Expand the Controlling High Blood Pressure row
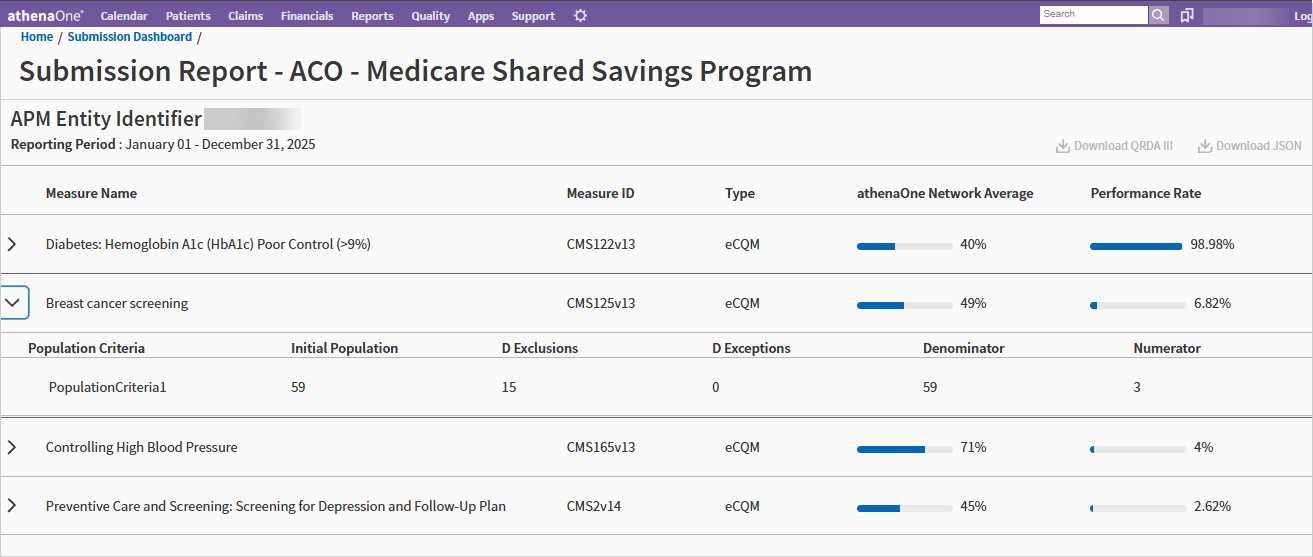The image size is (1313, 557). pyautogui.click(x=12, y=447)
